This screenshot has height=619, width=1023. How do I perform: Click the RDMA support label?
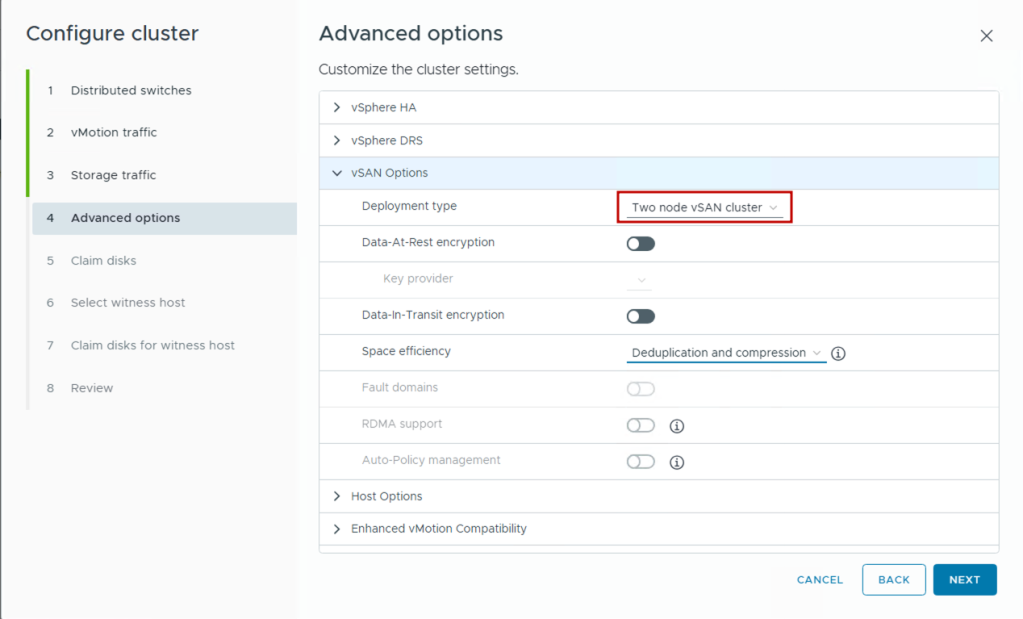tap(401, 424)
